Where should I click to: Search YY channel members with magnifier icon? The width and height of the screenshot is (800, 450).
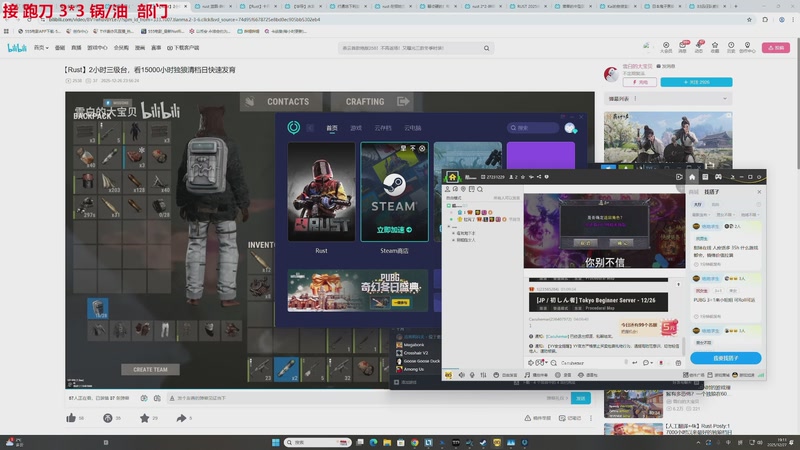[x=480, y=189]
